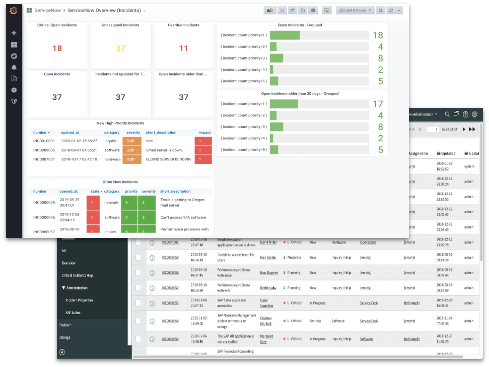Viewport: 489px width, 367px height.
Task: Collapse the Administration section in the navigator
Action: pyautogui.click(x=75, y=288)
